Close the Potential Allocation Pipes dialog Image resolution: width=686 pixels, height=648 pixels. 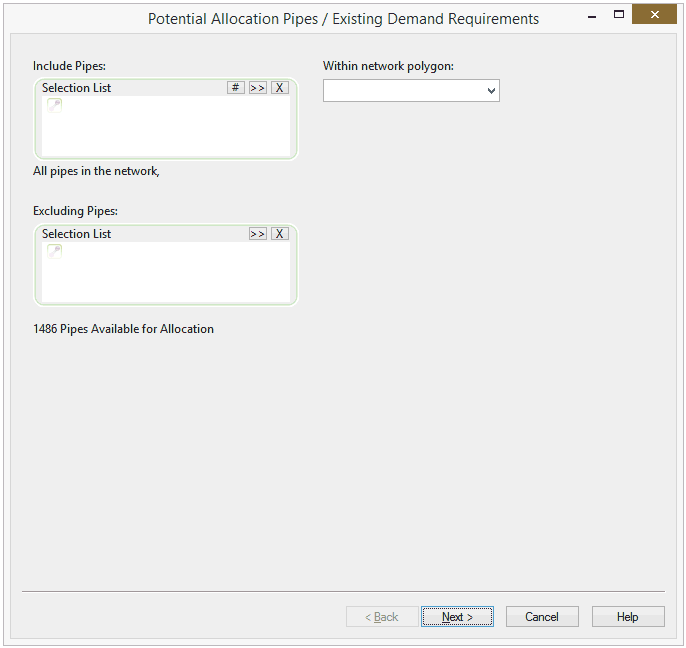coord(654,15)
